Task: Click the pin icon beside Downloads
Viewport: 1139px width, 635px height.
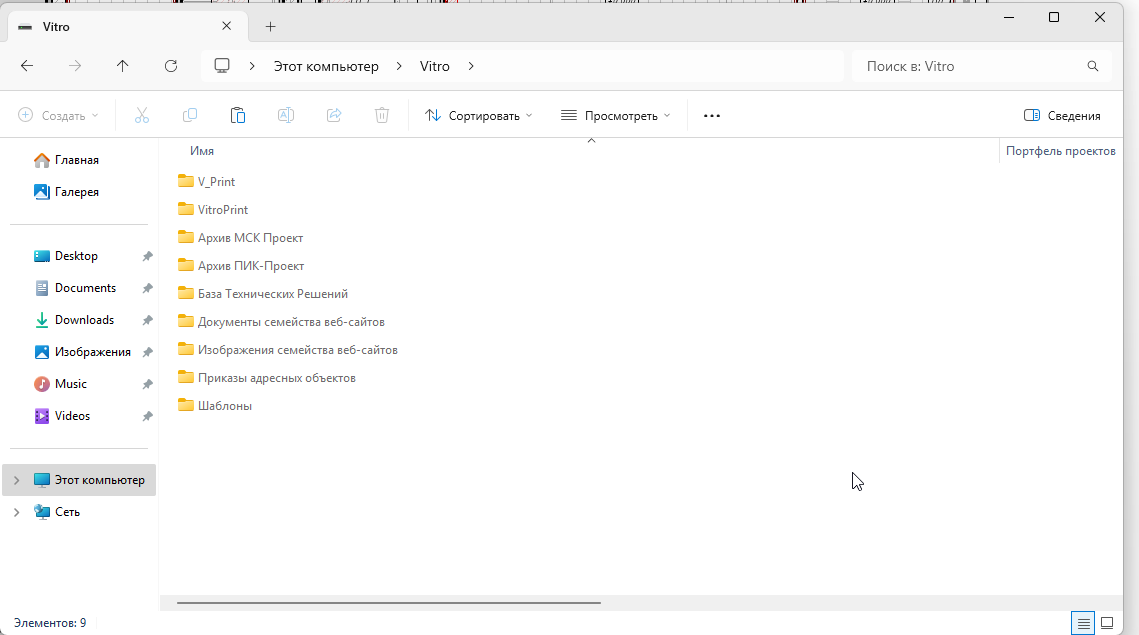Action: tap(147, 320)
